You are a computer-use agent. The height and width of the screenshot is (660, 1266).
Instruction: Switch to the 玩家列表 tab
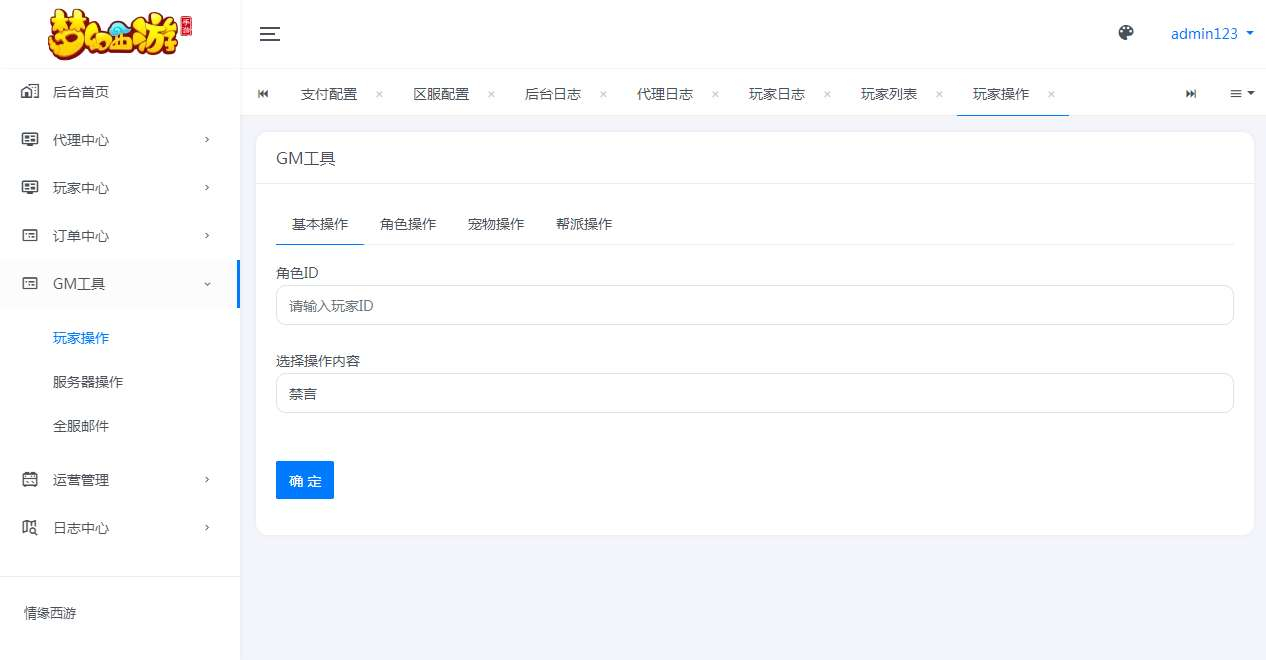[889, 93]
